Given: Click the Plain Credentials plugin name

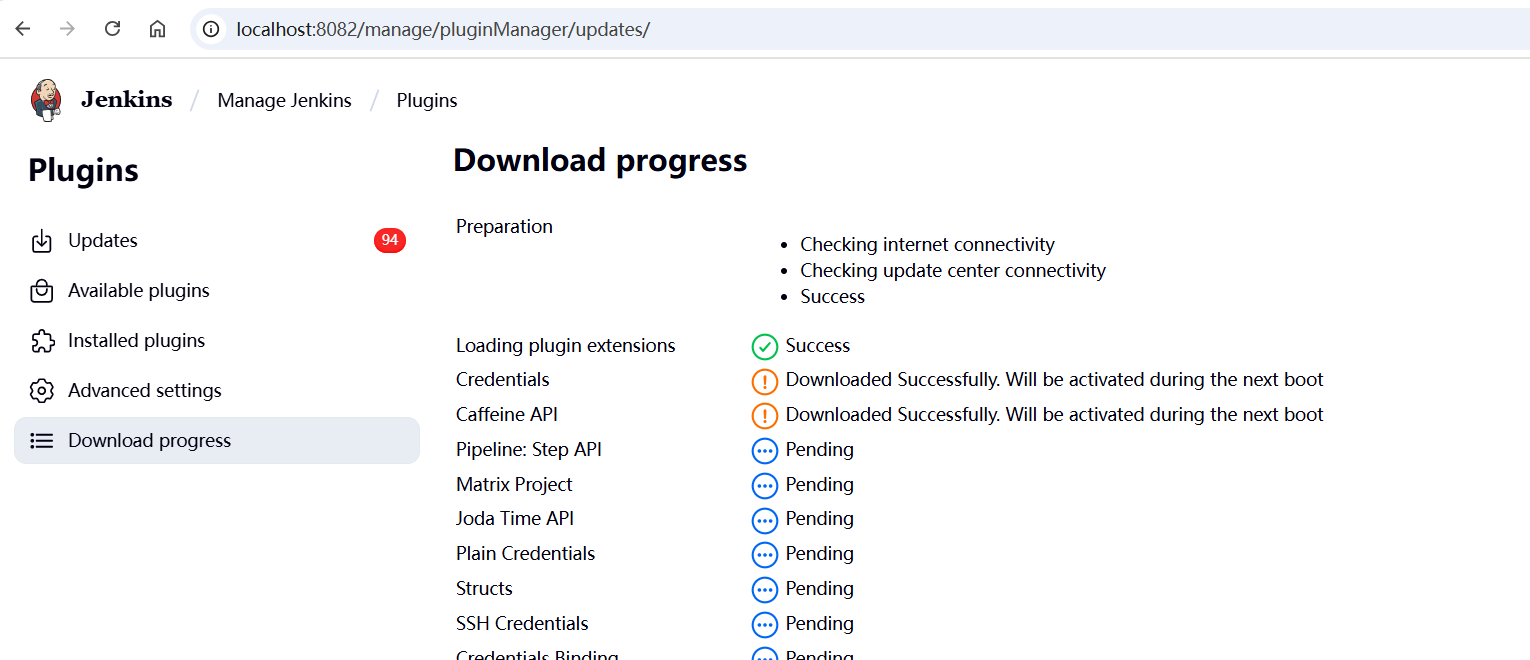Looking at the screenshot, I should coord(525,553).
